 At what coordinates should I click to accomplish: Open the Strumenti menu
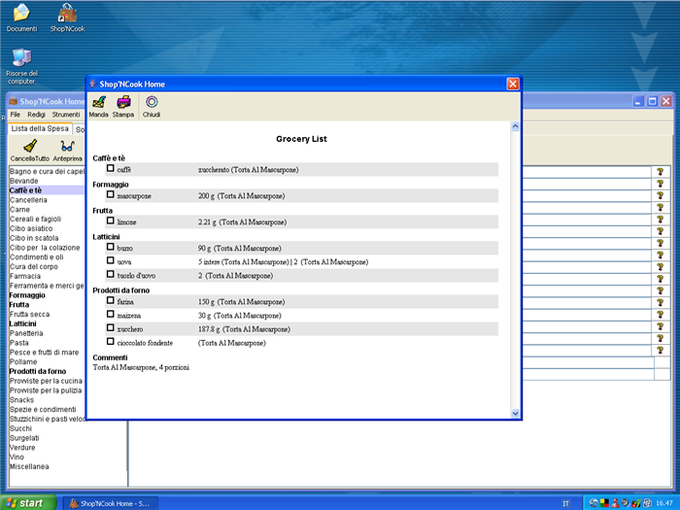coord(66,114)
